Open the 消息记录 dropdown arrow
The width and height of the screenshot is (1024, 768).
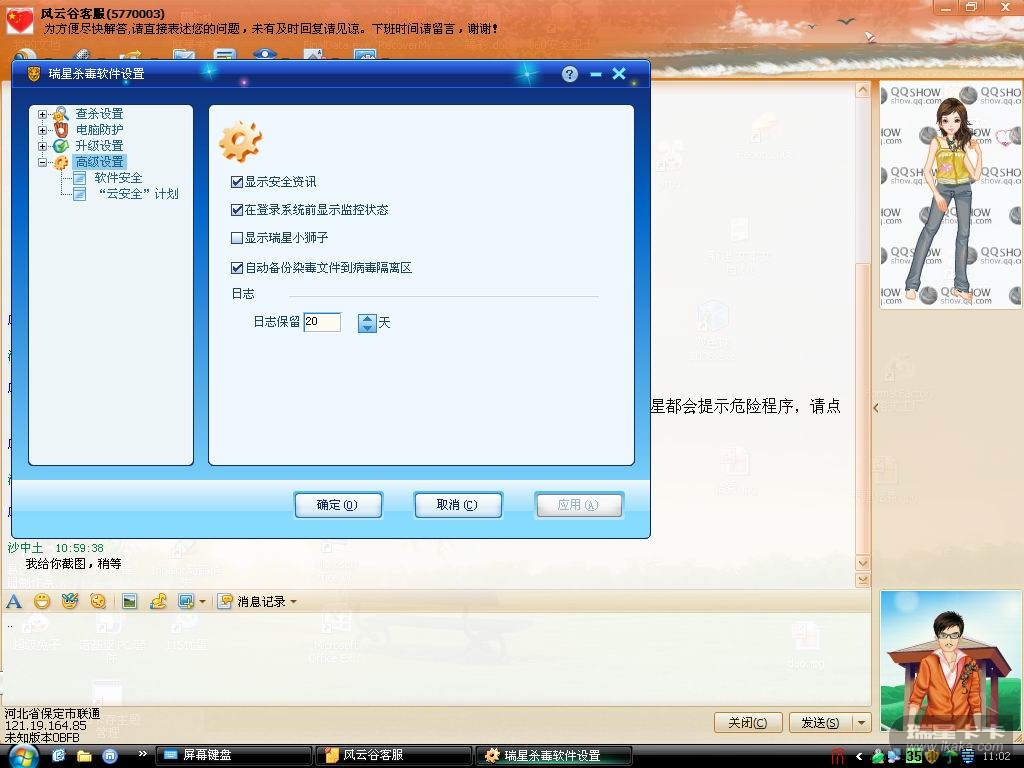[293, 601]
